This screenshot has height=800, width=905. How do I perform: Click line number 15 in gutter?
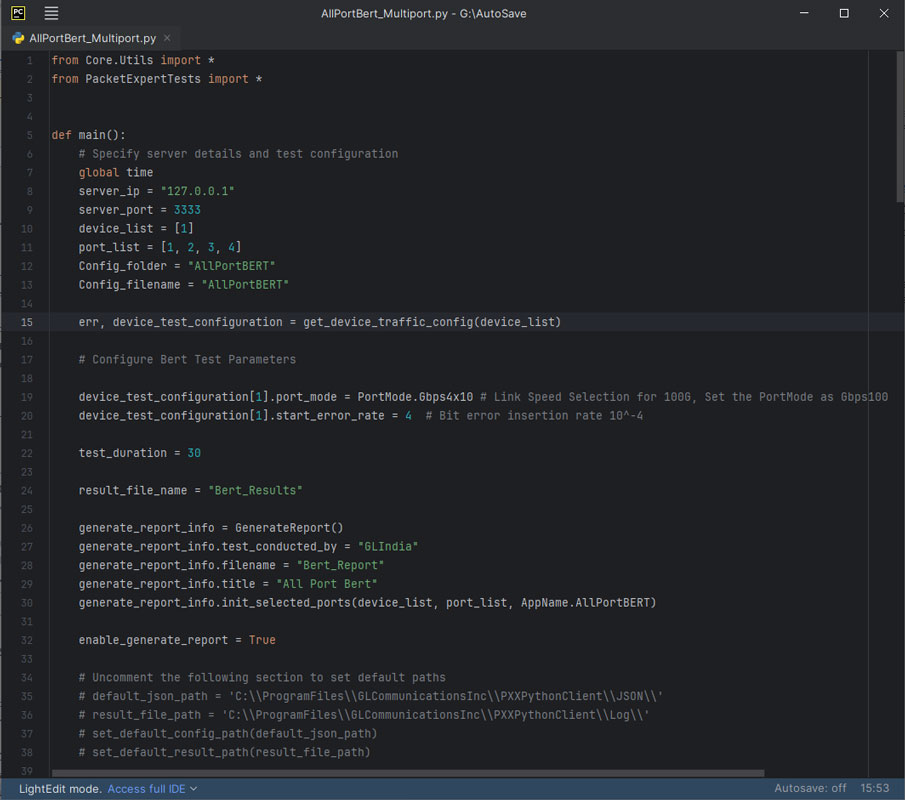click(x=27, y=322)
